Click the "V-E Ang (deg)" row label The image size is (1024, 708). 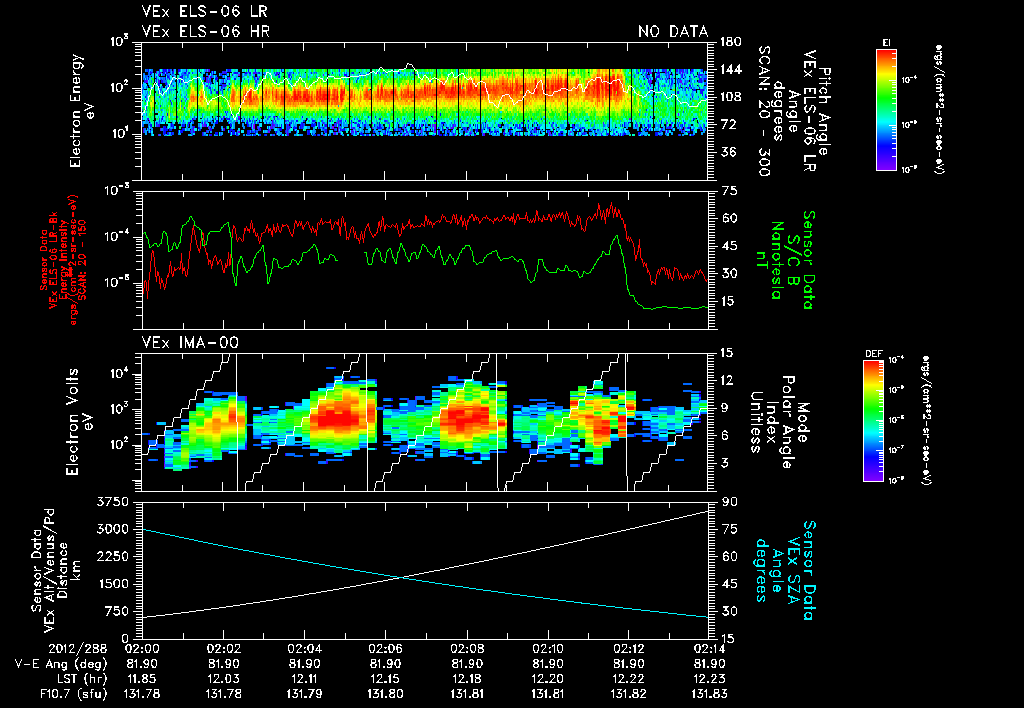[60, 664]
